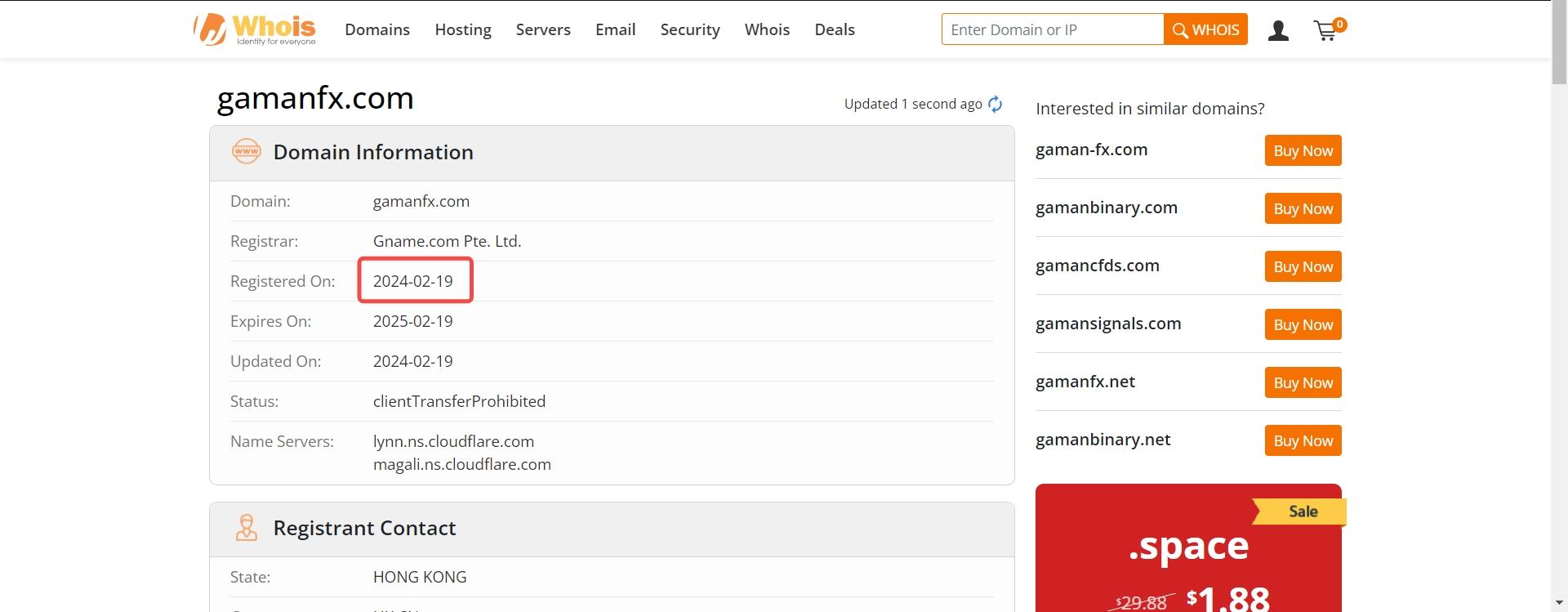Viewport: 1568px width, 612px height.
Task: Open the .space domain sale banner
Action: tap(1188, 547)
